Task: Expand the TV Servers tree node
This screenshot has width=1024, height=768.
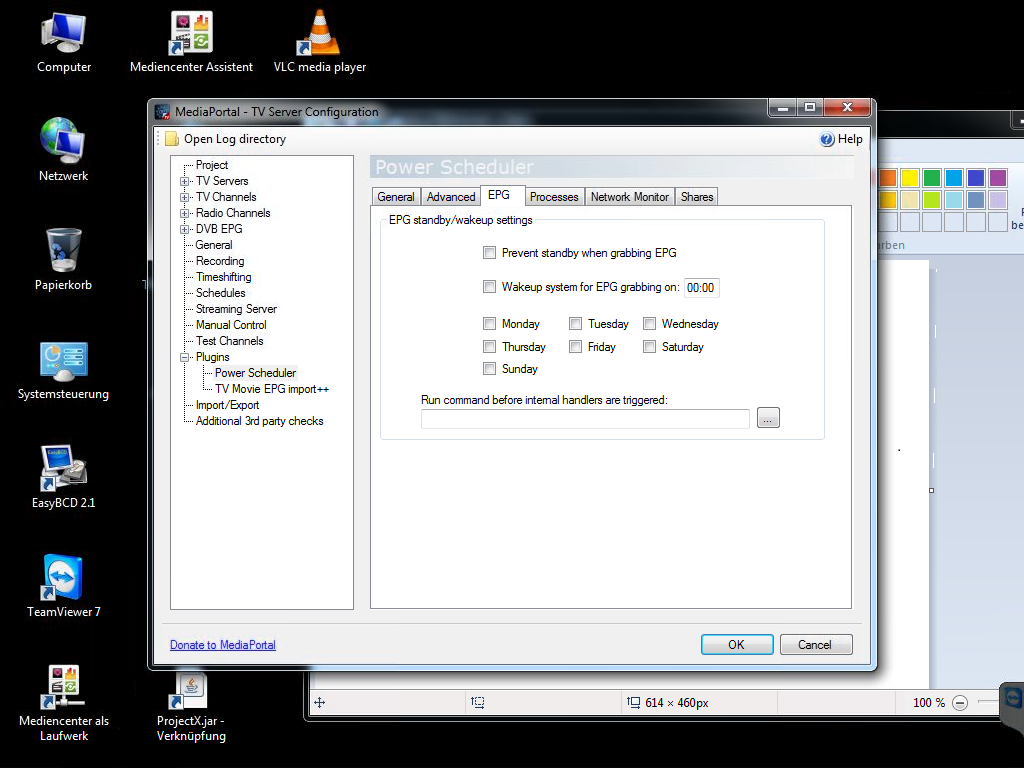Action: click(185, 182)
